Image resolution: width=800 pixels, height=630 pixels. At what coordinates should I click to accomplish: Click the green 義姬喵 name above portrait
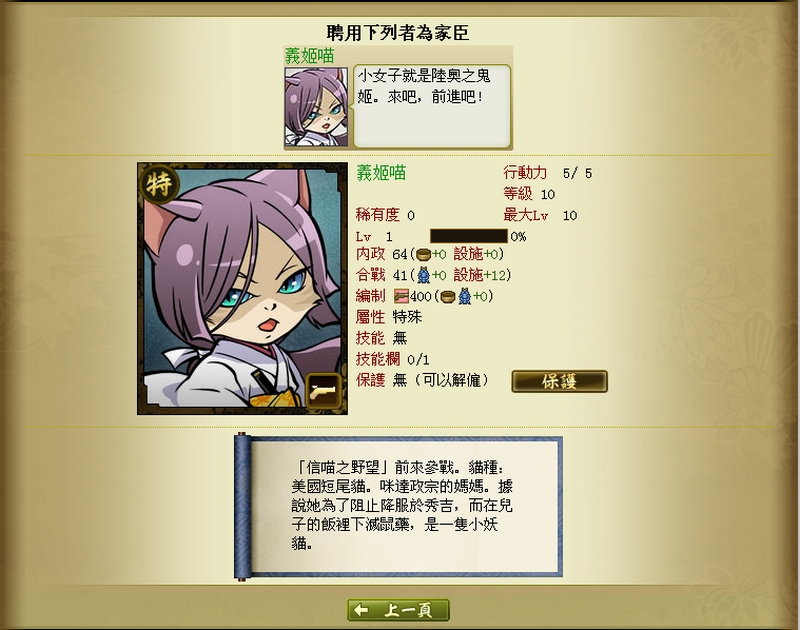click(309, 56)
